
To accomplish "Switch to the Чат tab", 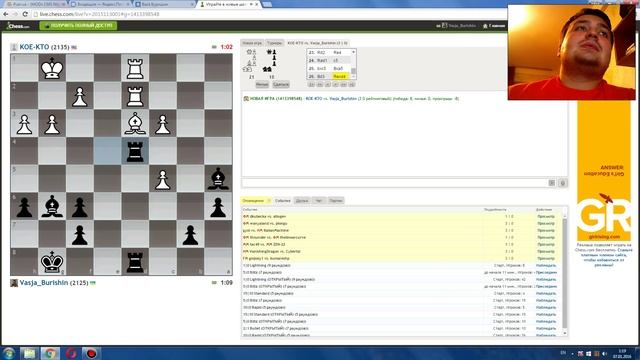I will point(319,200).
